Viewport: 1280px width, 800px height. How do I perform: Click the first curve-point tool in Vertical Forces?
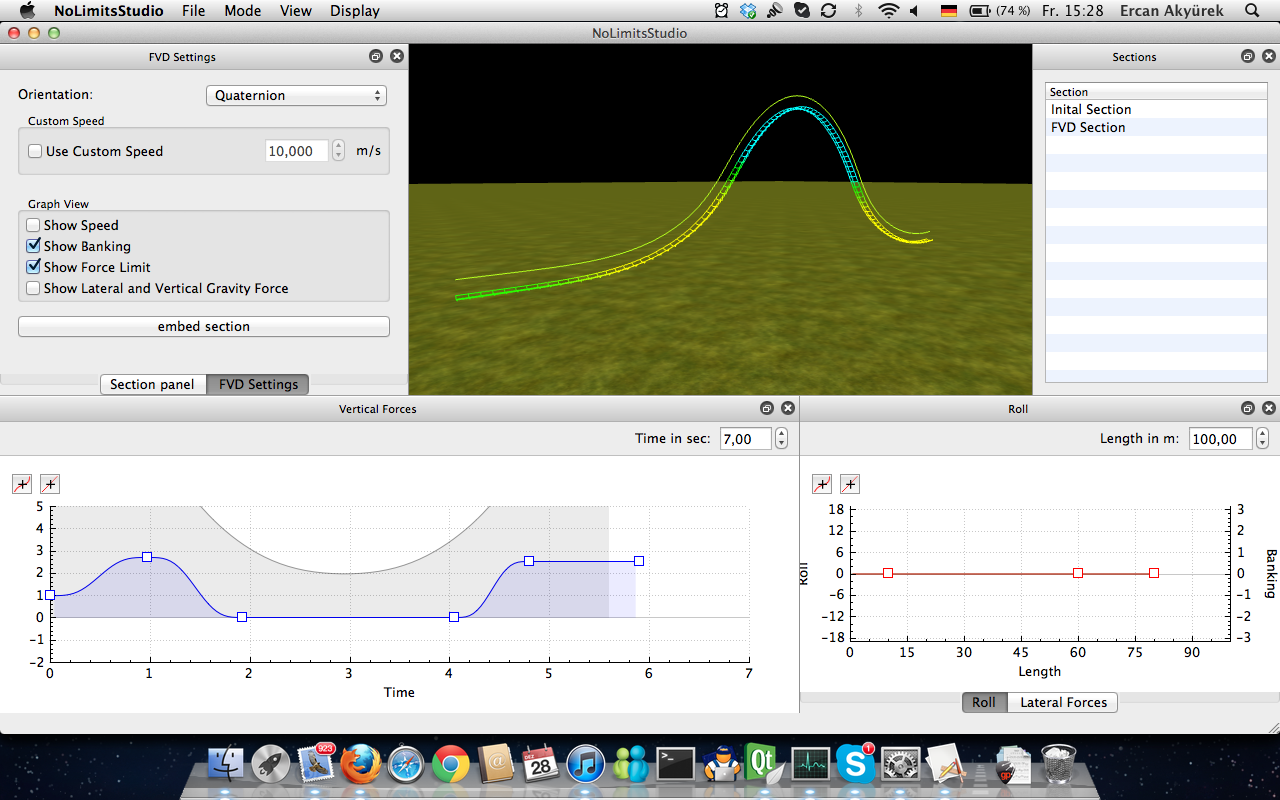22,485
